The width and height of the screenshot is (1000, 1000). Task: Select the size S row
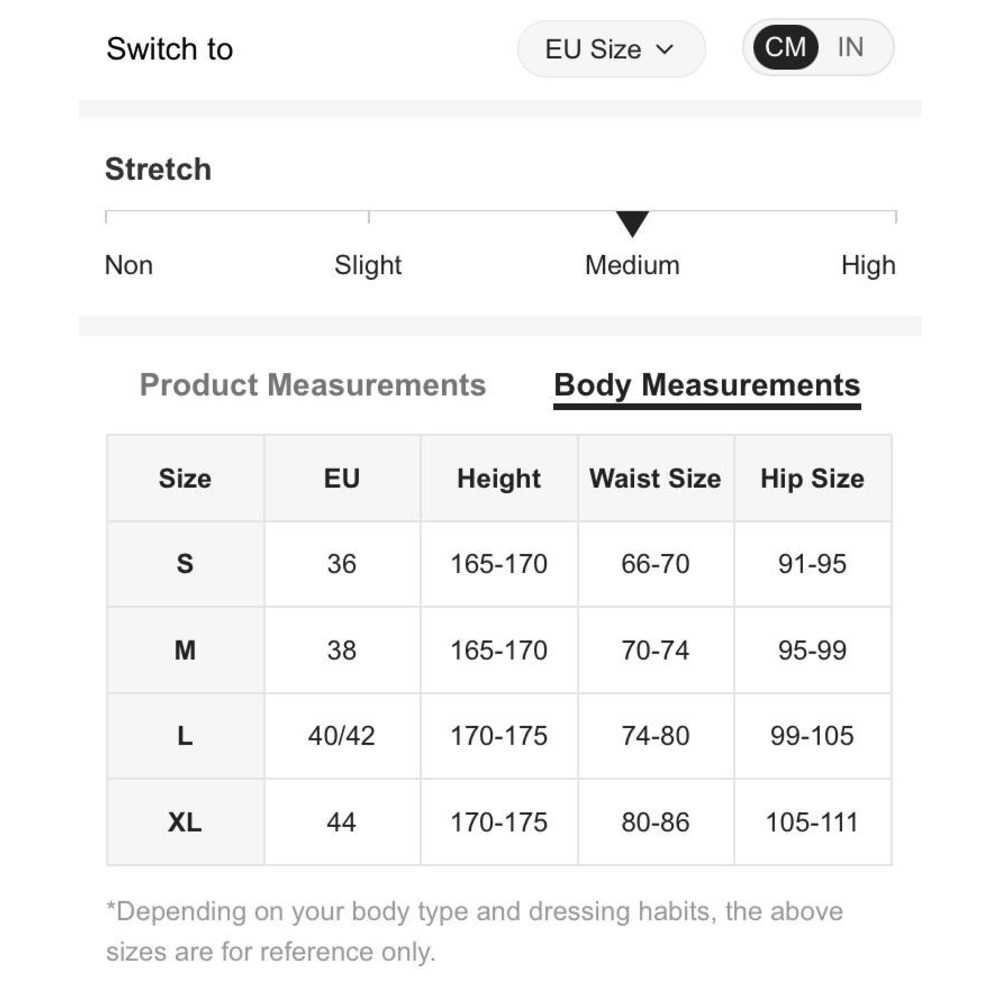[x=185, y=564]
